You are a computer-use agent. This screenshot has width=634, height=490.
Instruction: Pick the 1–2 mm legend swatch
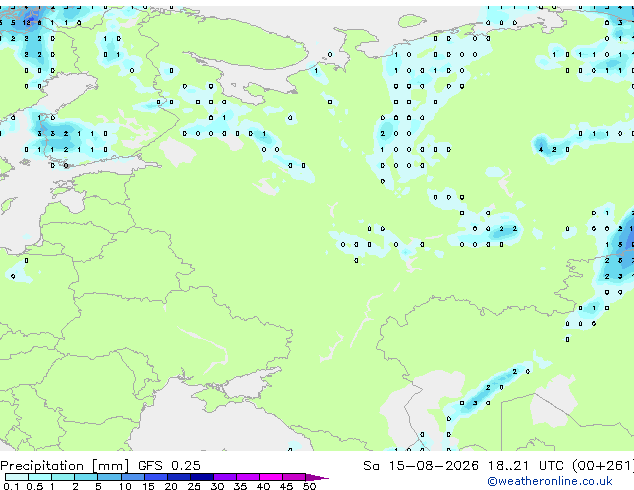click(63, 477)
